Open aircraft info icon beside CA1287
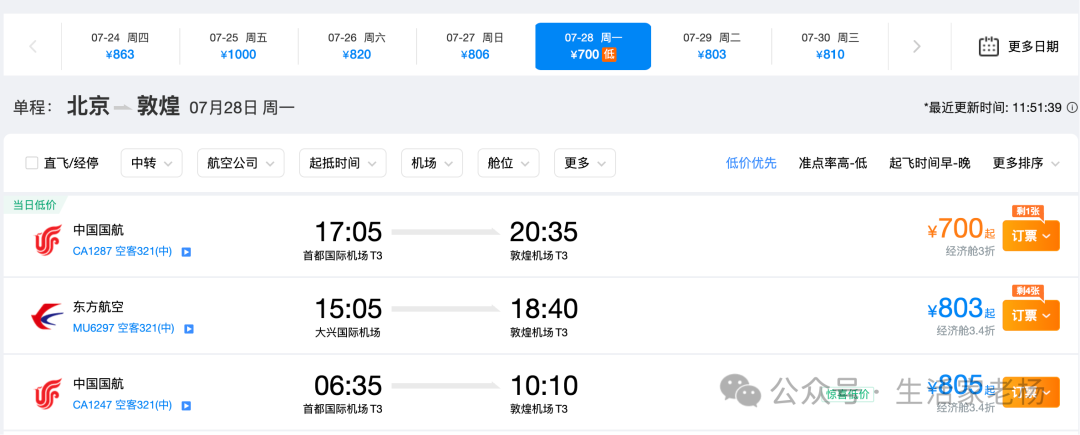Image resolution: width=1080 pixels, height=435 pixels. tap(186, 253)
